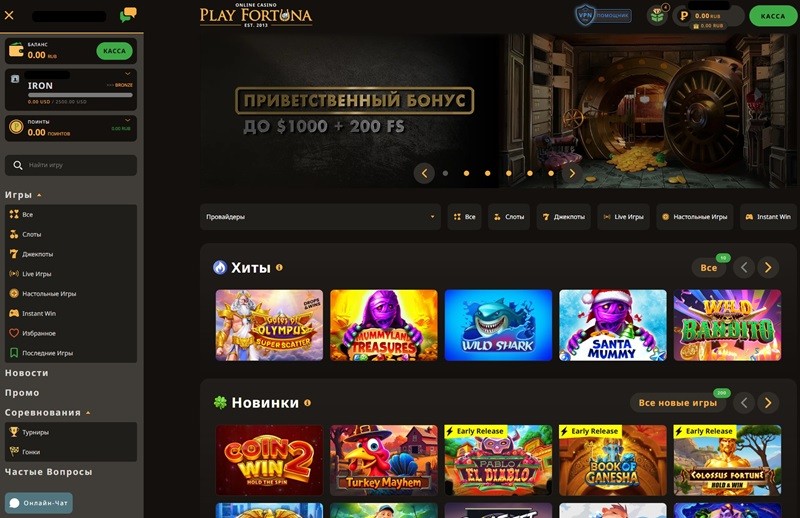Click the Последние Игры bookmark icon
The height and width of the screenshot is (518, 800).
pos(14,353)
